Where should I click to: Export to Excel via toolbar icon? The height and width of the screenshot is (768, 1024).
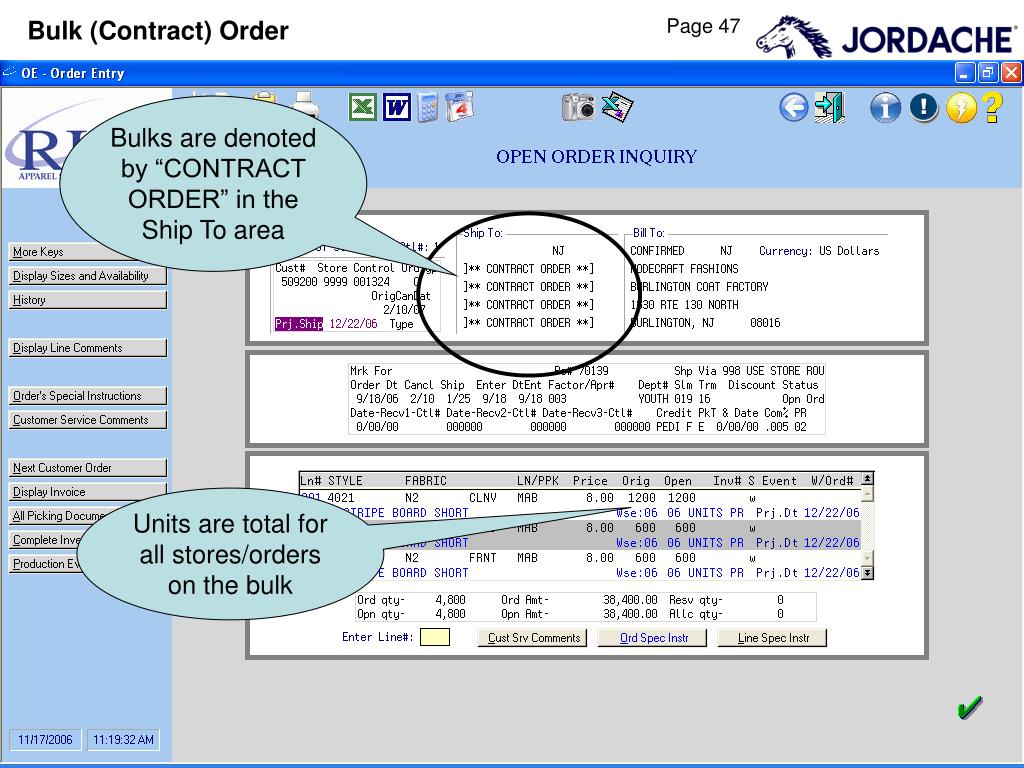pos(362,107)
